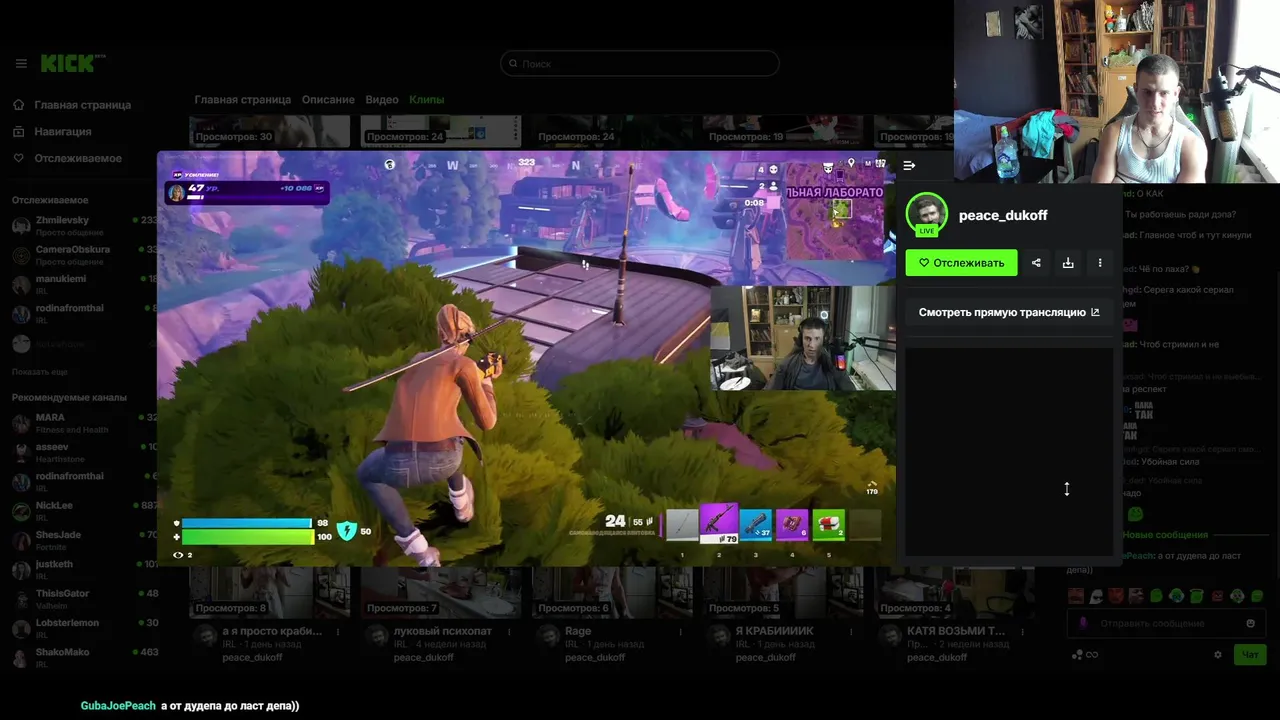
Task: Click the Lobsterlemon channel avatar
Action: coord(21,628)
